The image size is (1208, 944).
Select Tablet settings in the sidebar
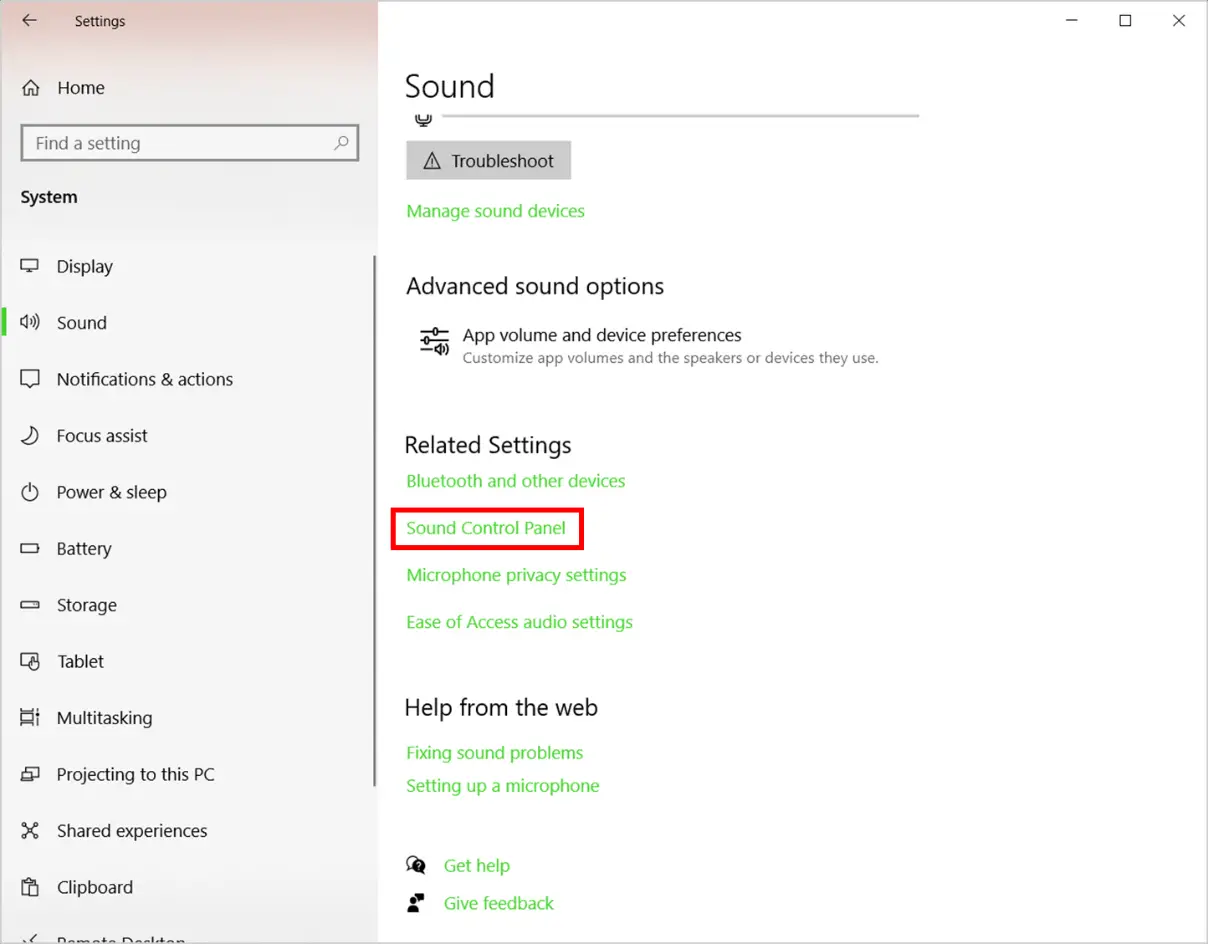(80, 661)
